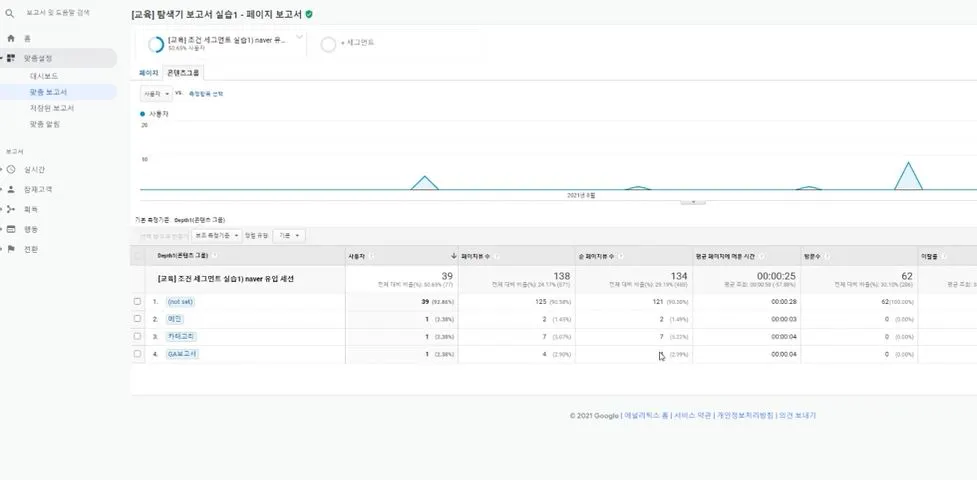Click the chart collapse handle below graph
977x480 pixels.
[x=693, y=201]
